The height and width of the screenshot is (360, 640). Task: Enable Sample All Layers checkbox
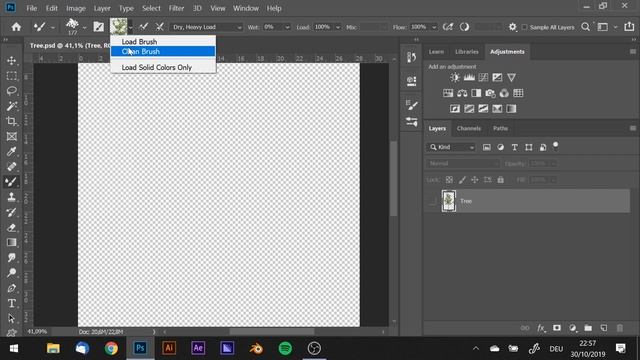pos(524,27)
